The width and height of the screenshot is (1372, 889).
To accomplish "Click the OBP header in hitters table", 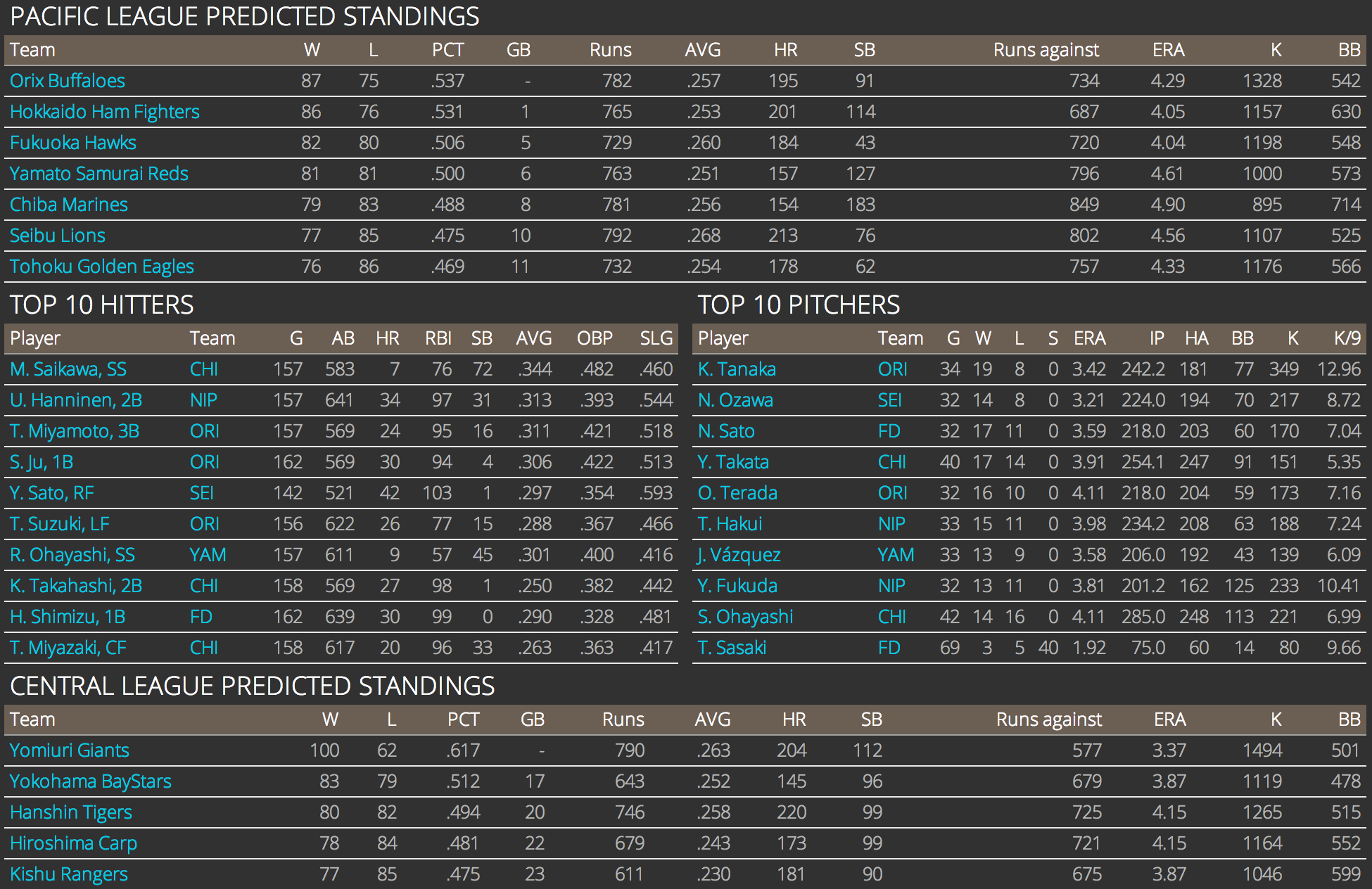I will 594,338.
